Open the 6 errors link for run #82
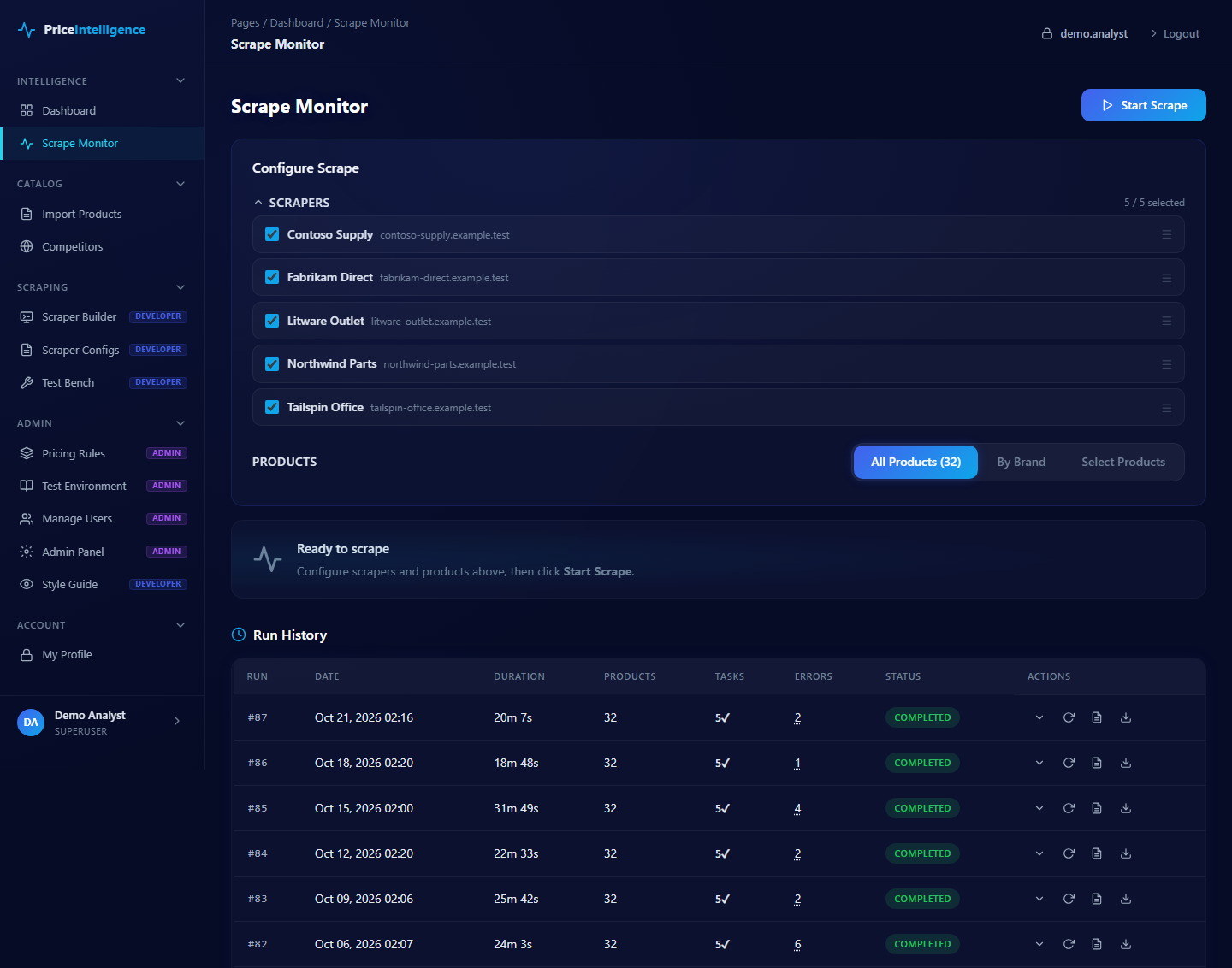This screenshot has width=1232, height=968. click(797, 944)
